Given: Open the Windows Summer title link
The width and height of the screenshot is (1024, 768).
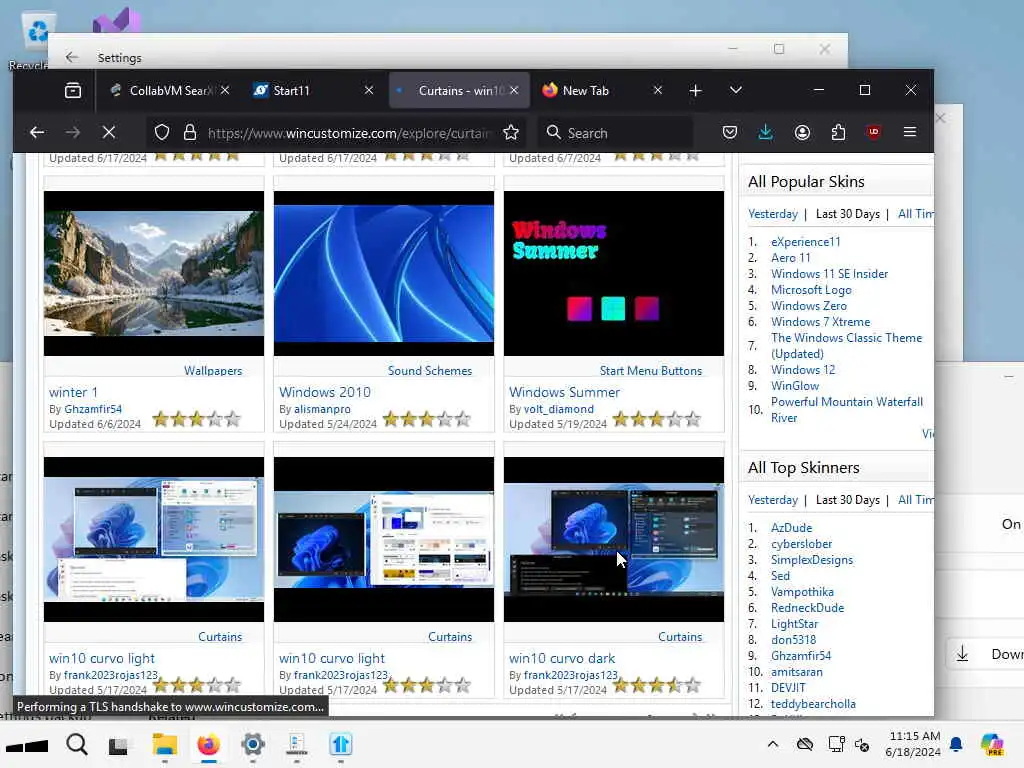Looking at the screenshot, I should (564, 392).
